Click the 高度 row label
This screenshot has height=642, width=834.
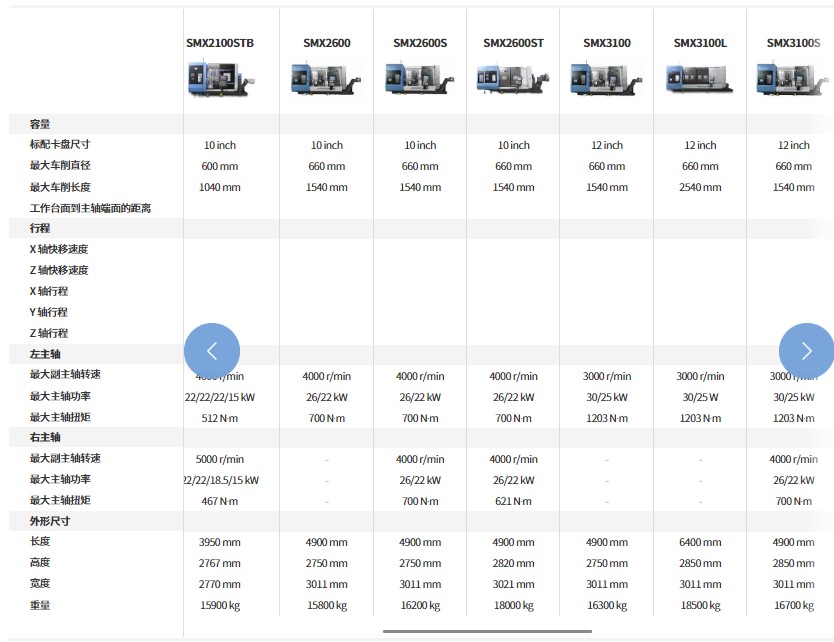tap(40, 562)
